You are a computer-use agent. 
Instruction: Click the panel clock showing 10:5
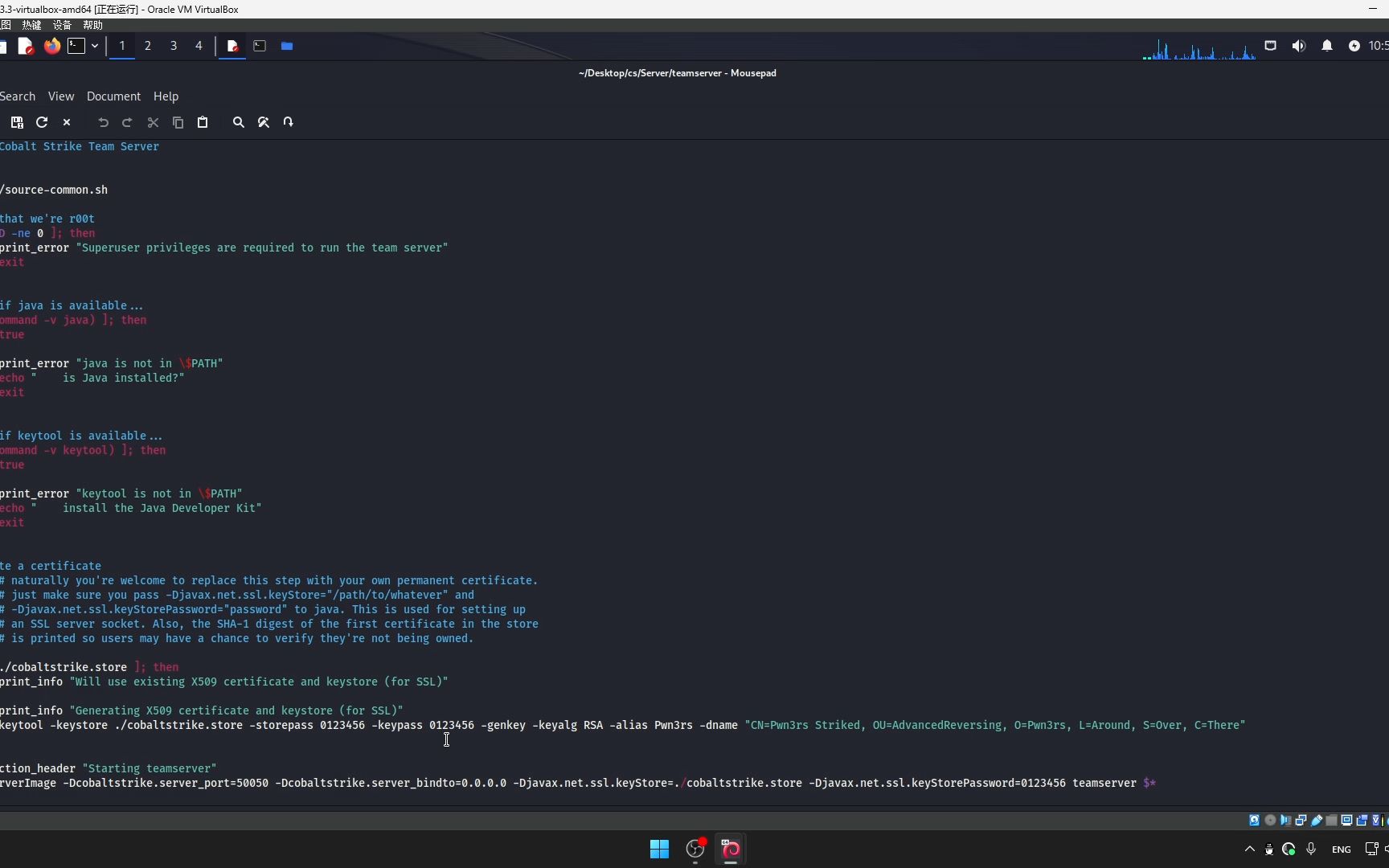pos(1379,46)
